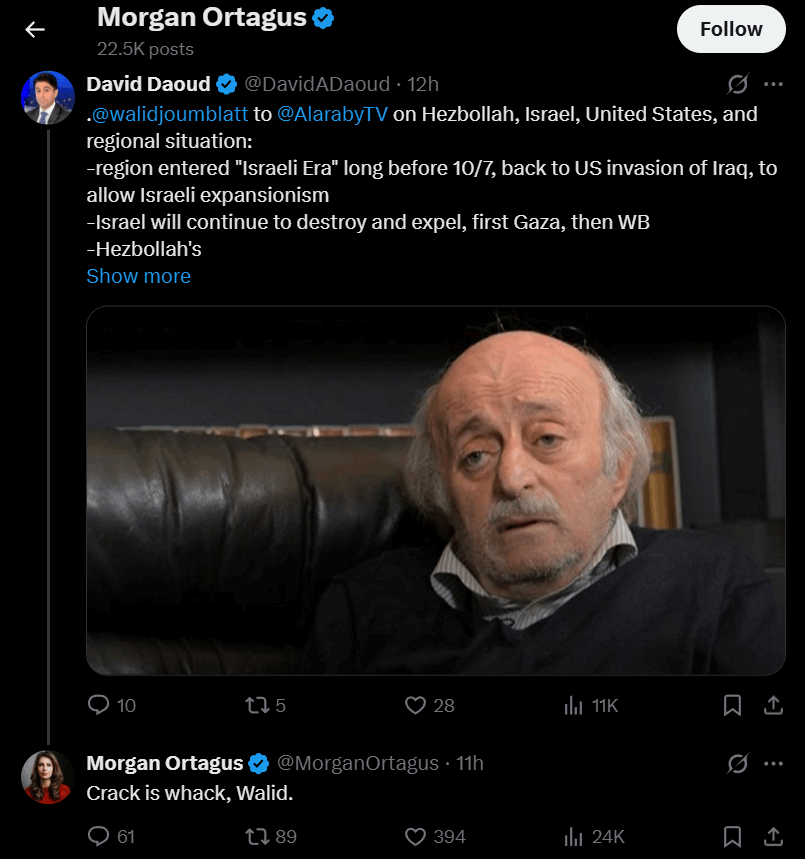
Task: Like David Daoud's post
Action: [415, 705]
